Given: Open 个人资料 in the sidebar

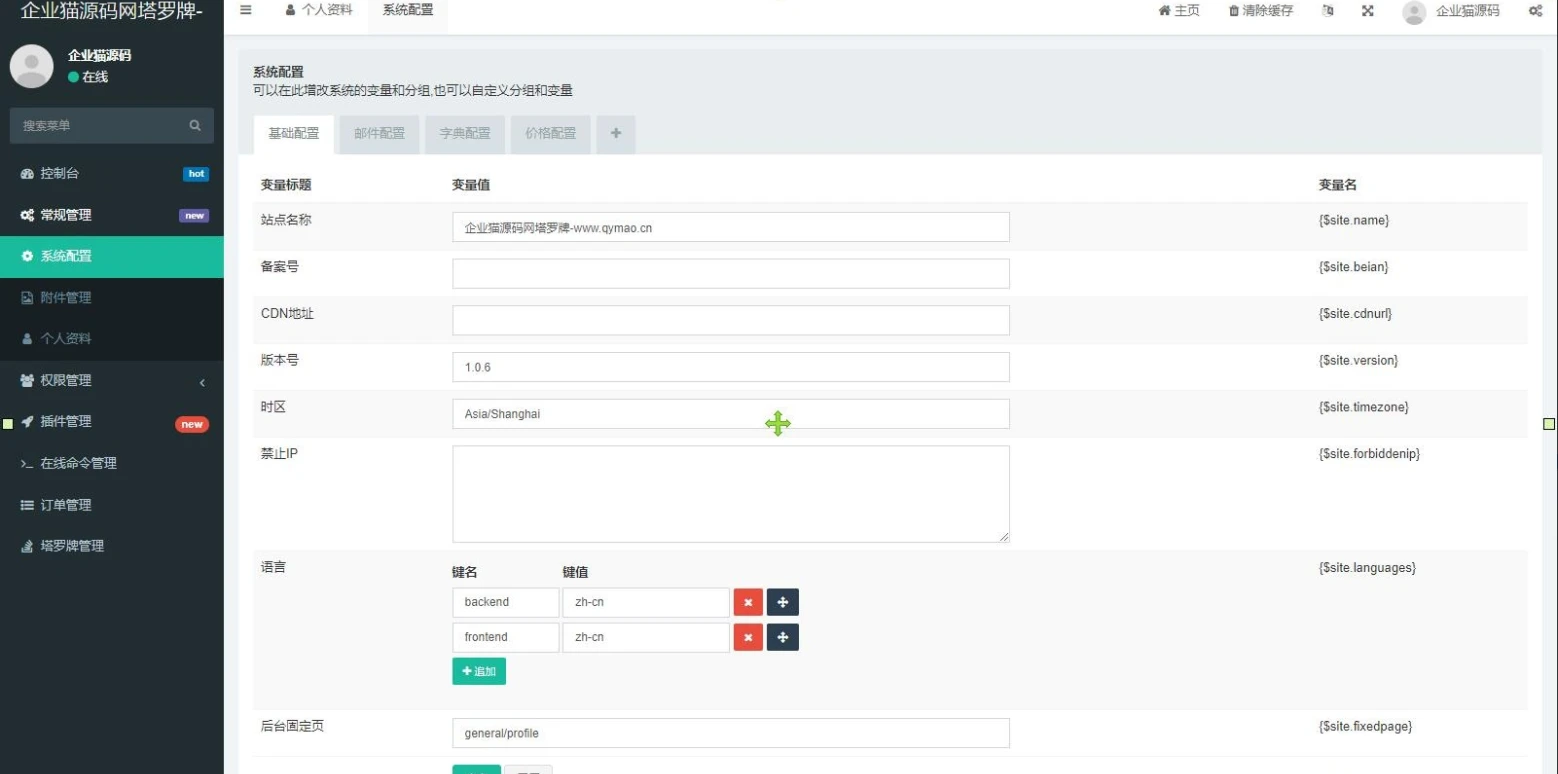Looking at the screenshot, I should [x=112, y=339].
